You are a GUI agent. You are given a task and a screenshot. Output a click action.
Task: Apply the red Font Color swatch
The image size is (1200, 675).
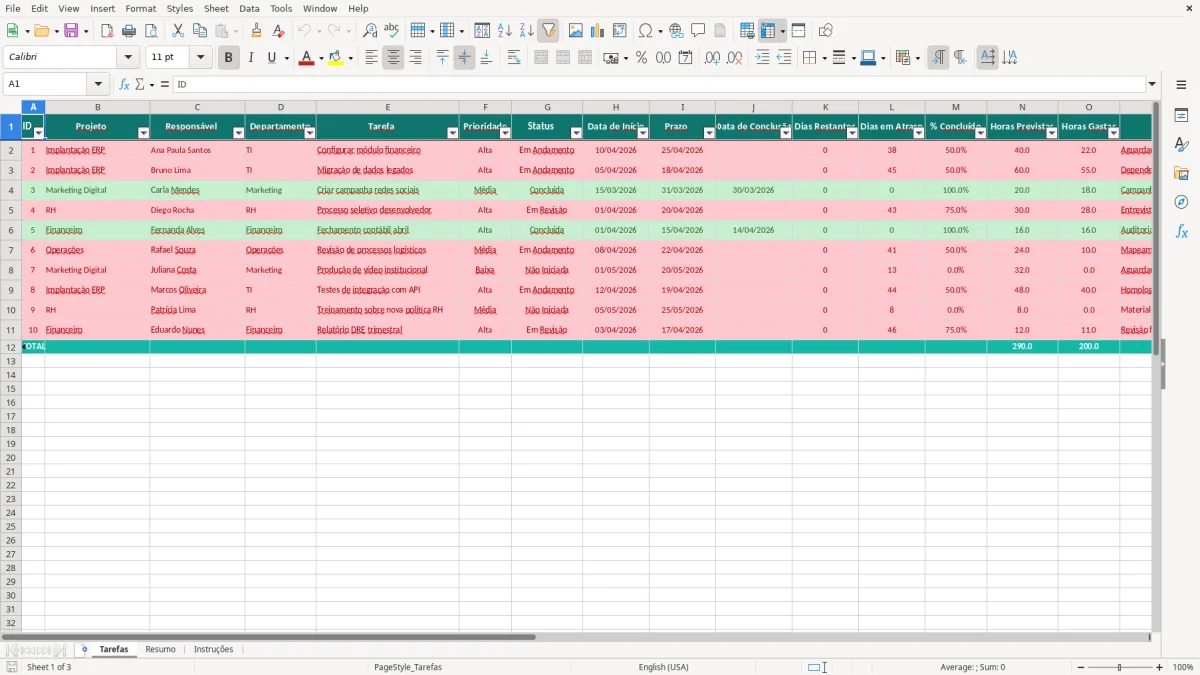(x=306, y=58)
